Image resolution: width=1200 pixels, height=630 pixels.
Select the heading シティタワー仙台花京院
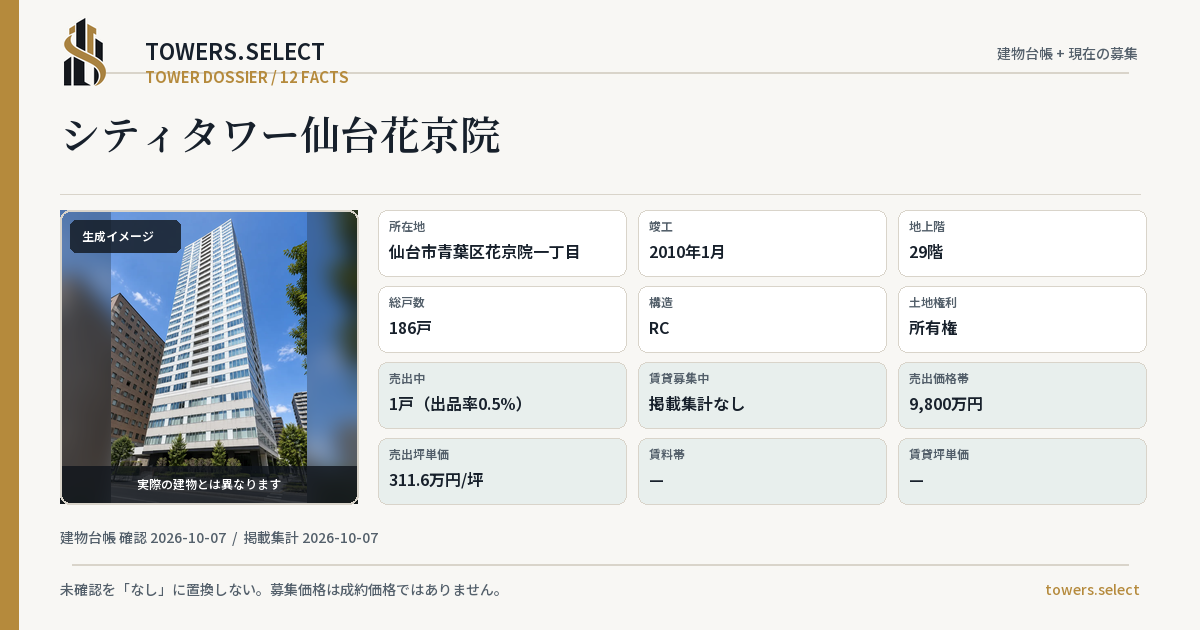(x=281, y=136)
